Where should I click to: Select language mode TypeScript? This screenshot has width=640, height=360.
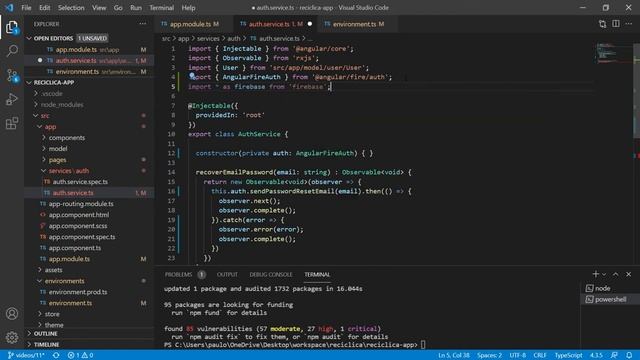coord(568,355)
